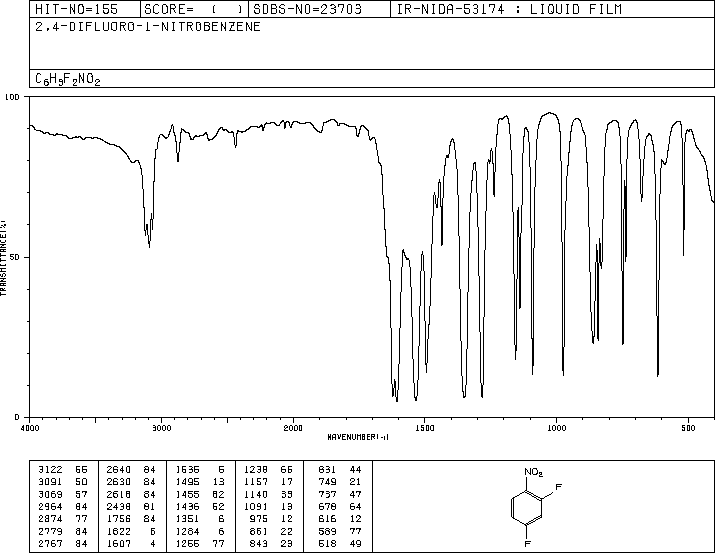The width and height of the screenshot is (715, 553).
Task: Click the 1091 peak table entry
Action: coord(269,506)
